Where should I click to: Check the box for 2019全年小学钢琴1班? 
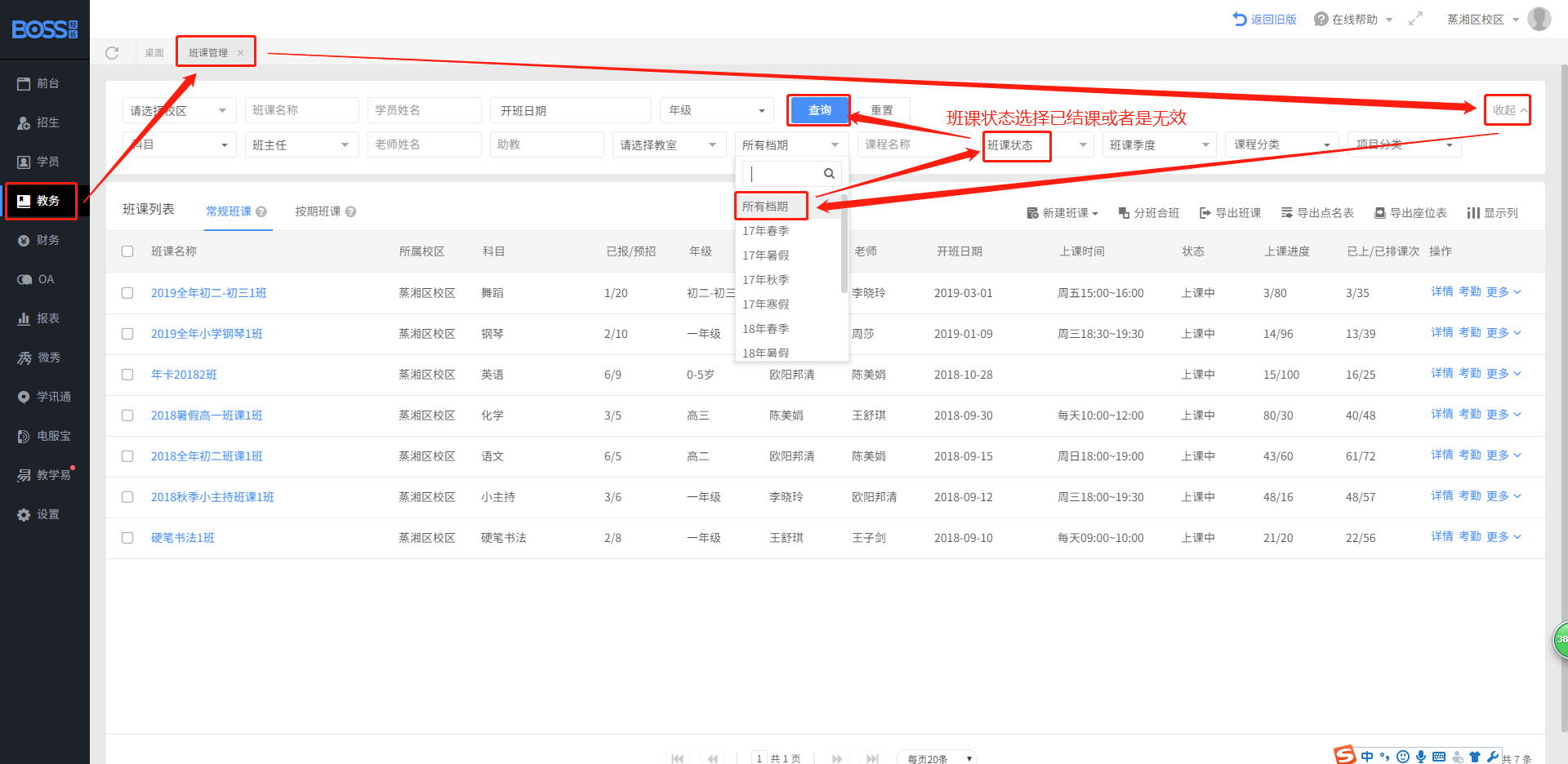127,334
